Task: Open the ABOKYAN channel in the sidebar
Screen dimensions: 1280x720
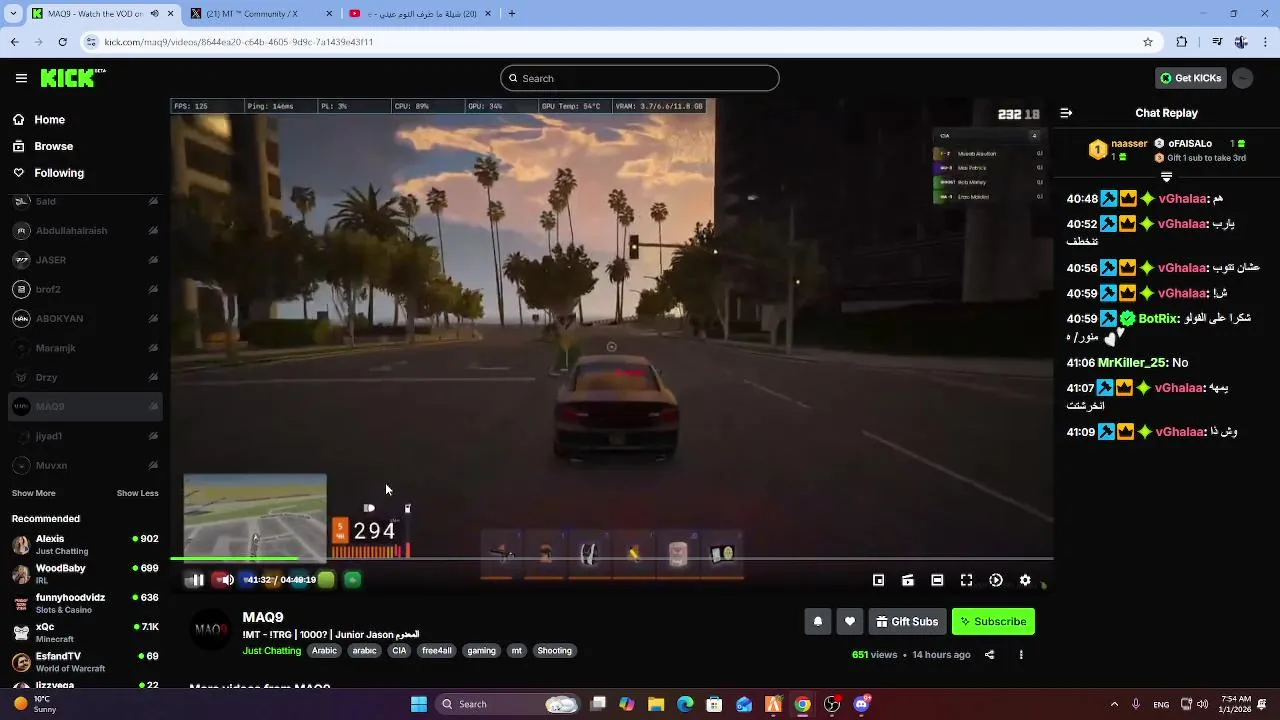Action: (85, 319)
